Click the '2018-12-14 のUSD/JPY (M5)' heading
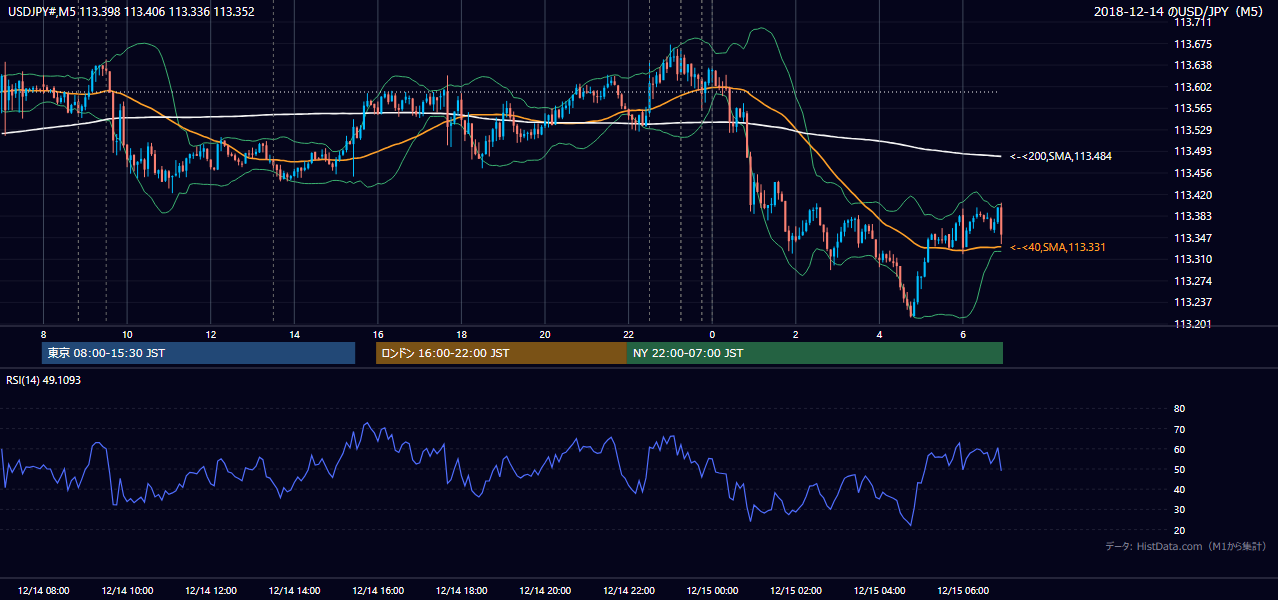This screenshot has width=1278, height=600. pyautogui.click(x=1180, y=12)
